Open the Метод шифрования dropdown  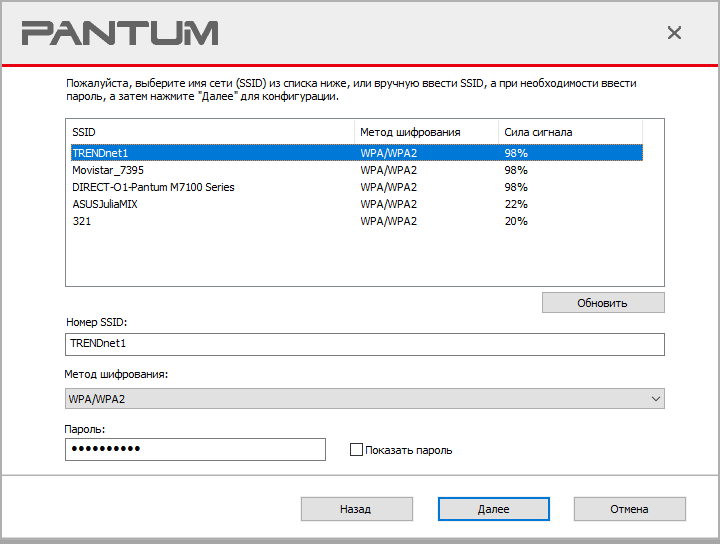(365, 399)
